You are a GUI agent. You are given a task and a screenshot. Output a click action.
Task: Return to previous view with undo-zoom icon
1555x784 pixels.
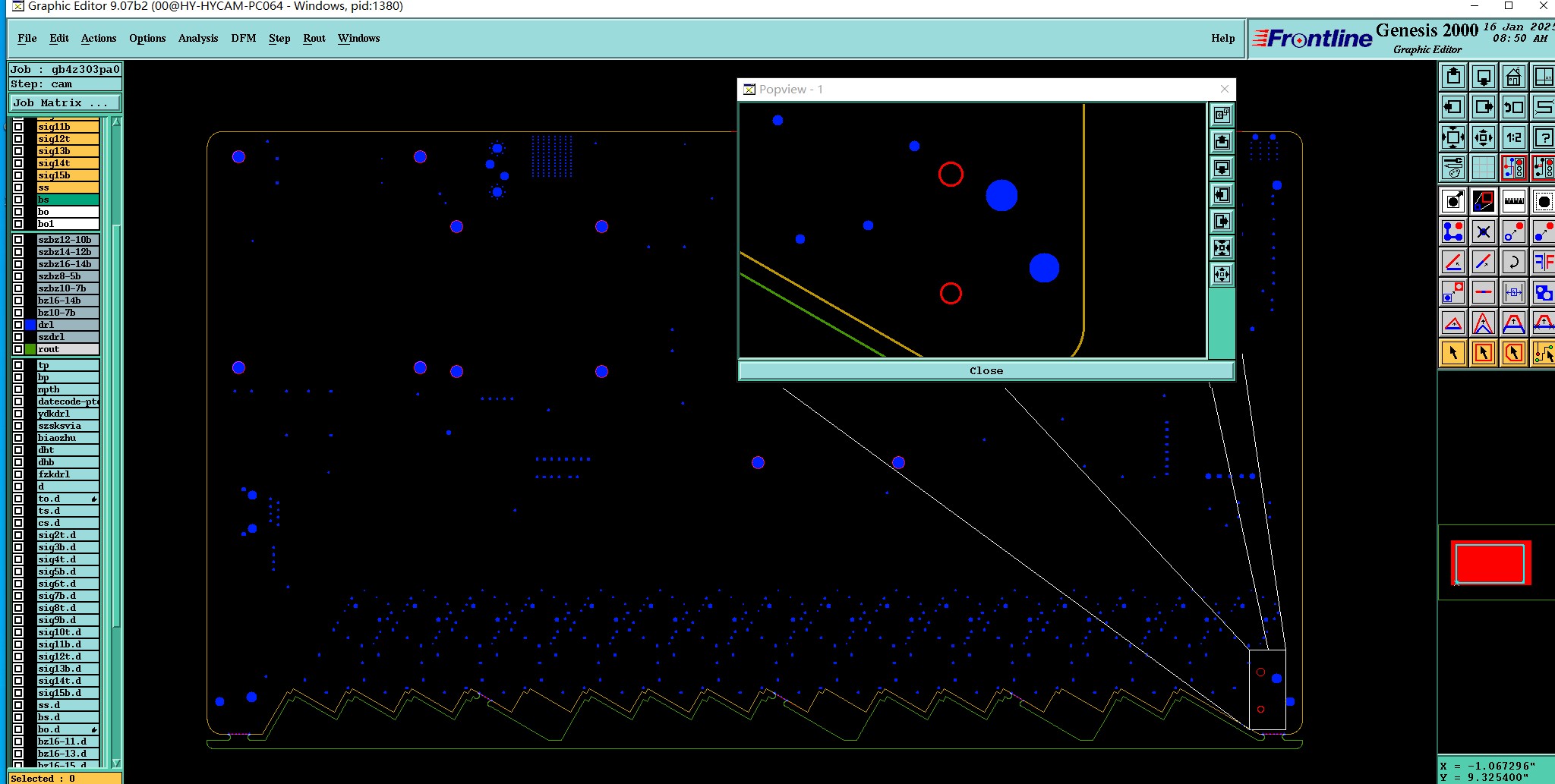pos(1513,107)
